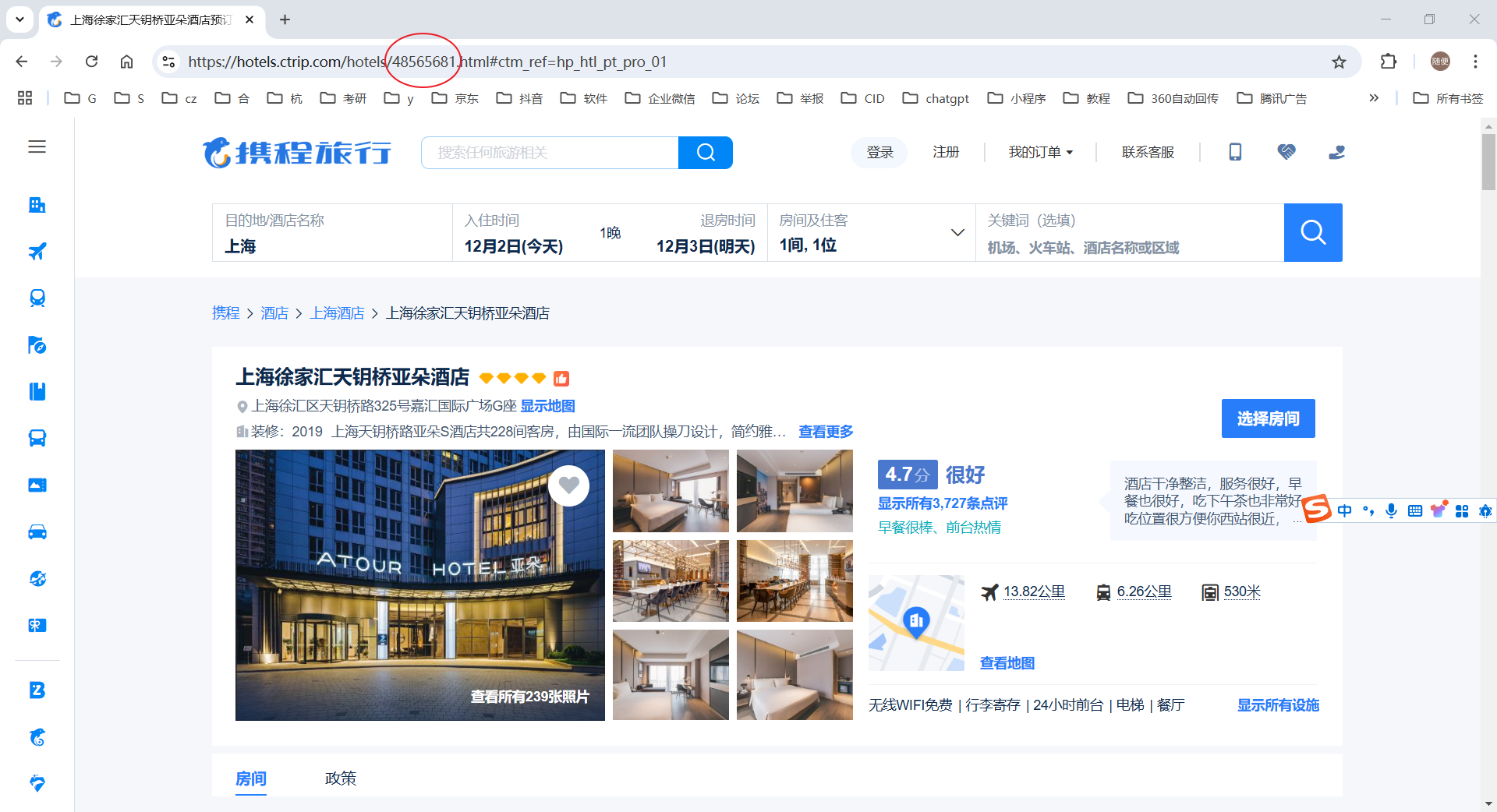Click the blue hotel search button
Image resolution: width=1497 pixels, height=812 pixels.
(x=1313, y=232)
